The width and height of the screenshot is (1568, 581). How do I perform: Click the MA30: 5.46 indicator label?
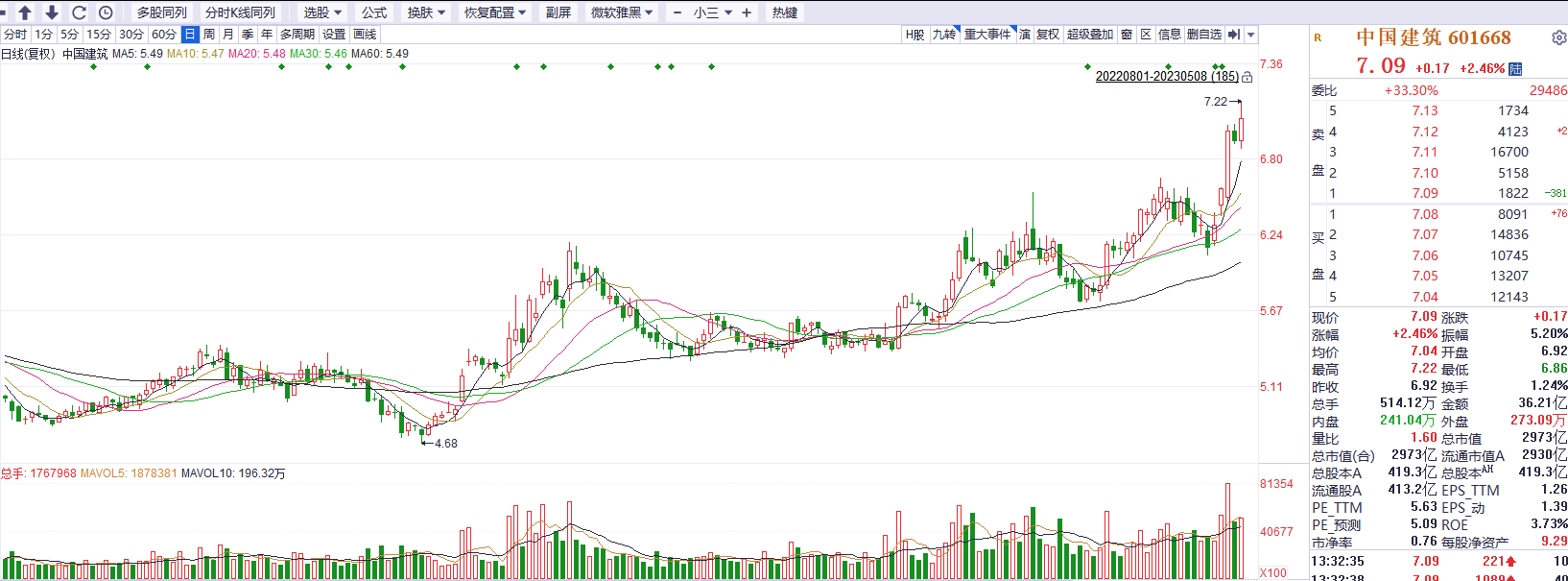[319, 54]
